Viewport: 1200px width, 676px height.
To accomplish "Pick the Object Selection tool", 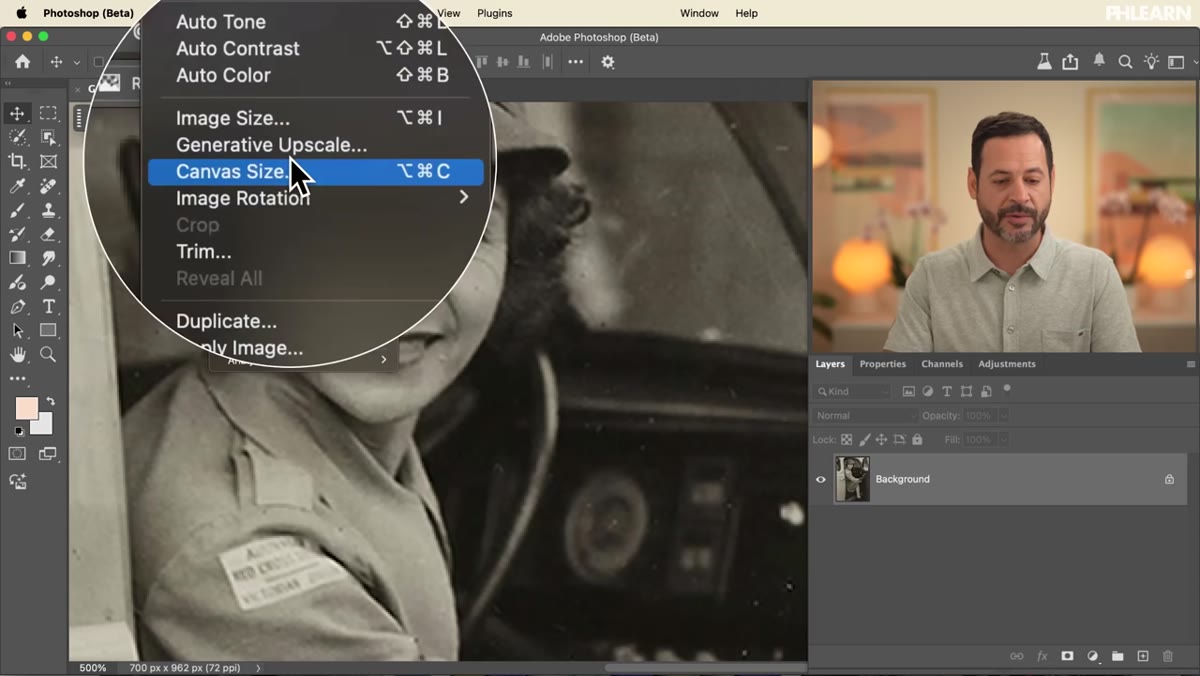I will pyautogui.click(x=48, y=137).
